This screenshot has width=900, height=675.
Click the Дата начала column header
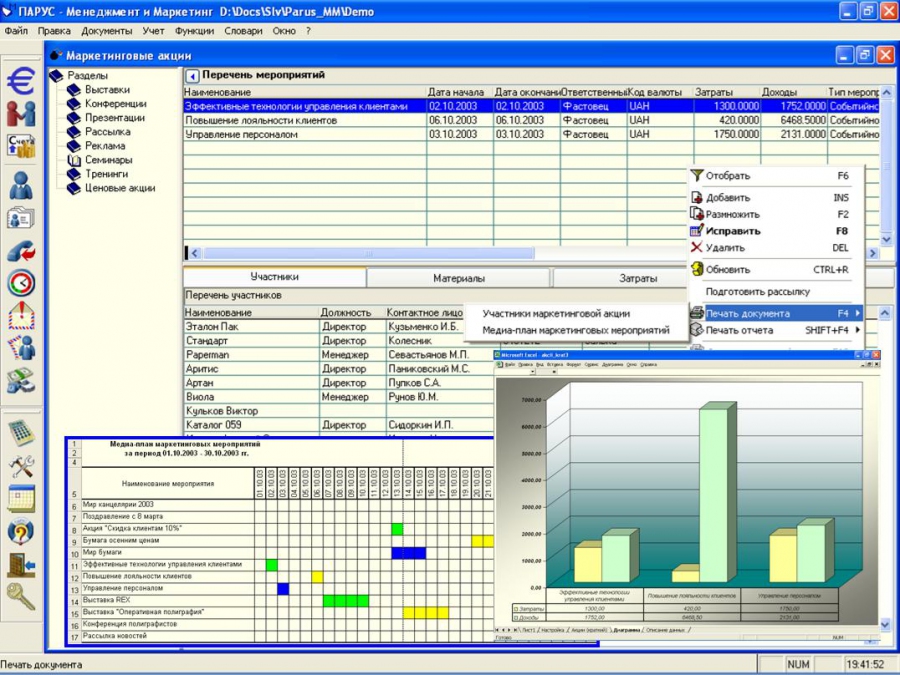[460, 92]
